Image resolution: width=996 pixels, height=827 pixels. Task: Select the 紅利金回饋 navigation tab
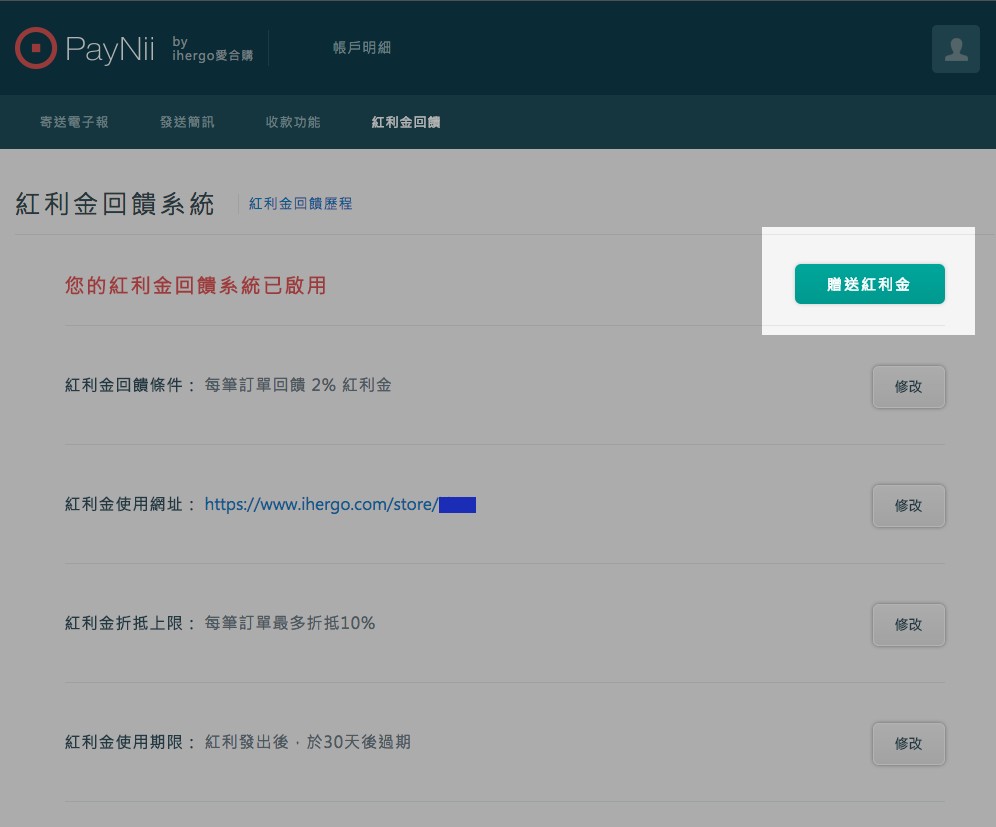point(406,122)
